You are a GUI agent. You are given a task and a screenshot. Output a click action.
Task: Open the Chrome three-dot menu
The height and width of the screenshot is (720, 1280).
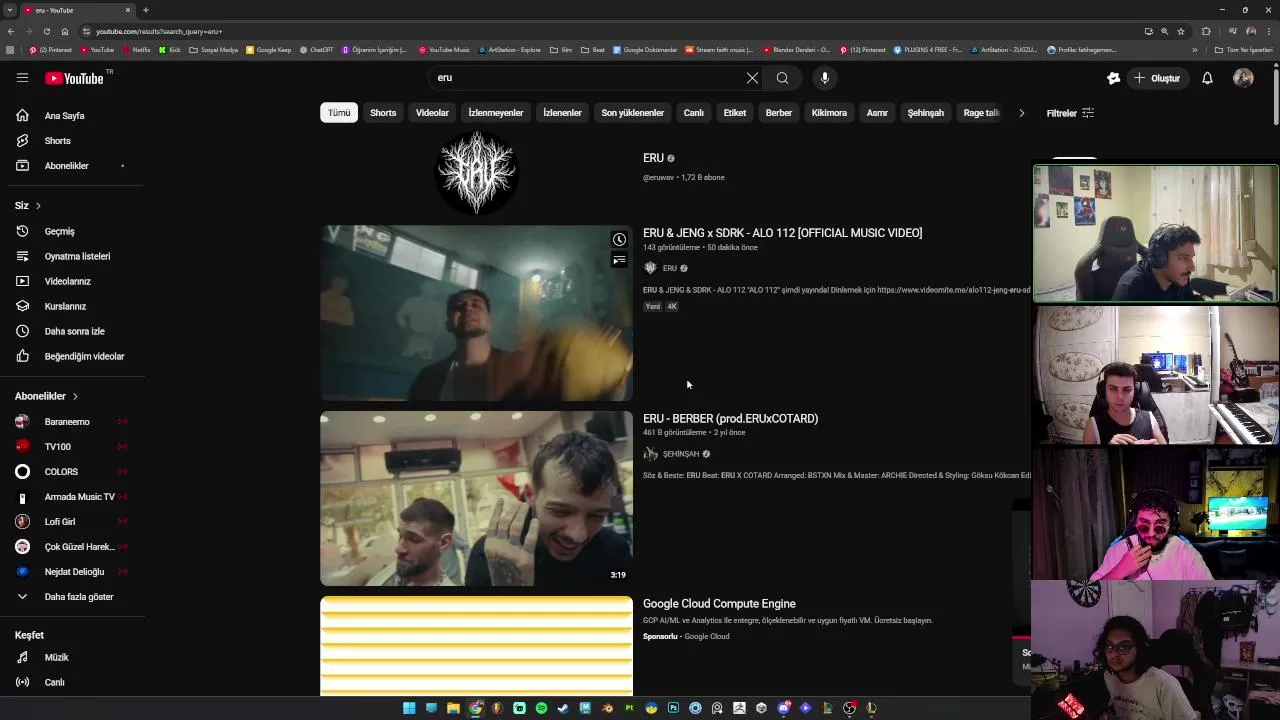1269,31
